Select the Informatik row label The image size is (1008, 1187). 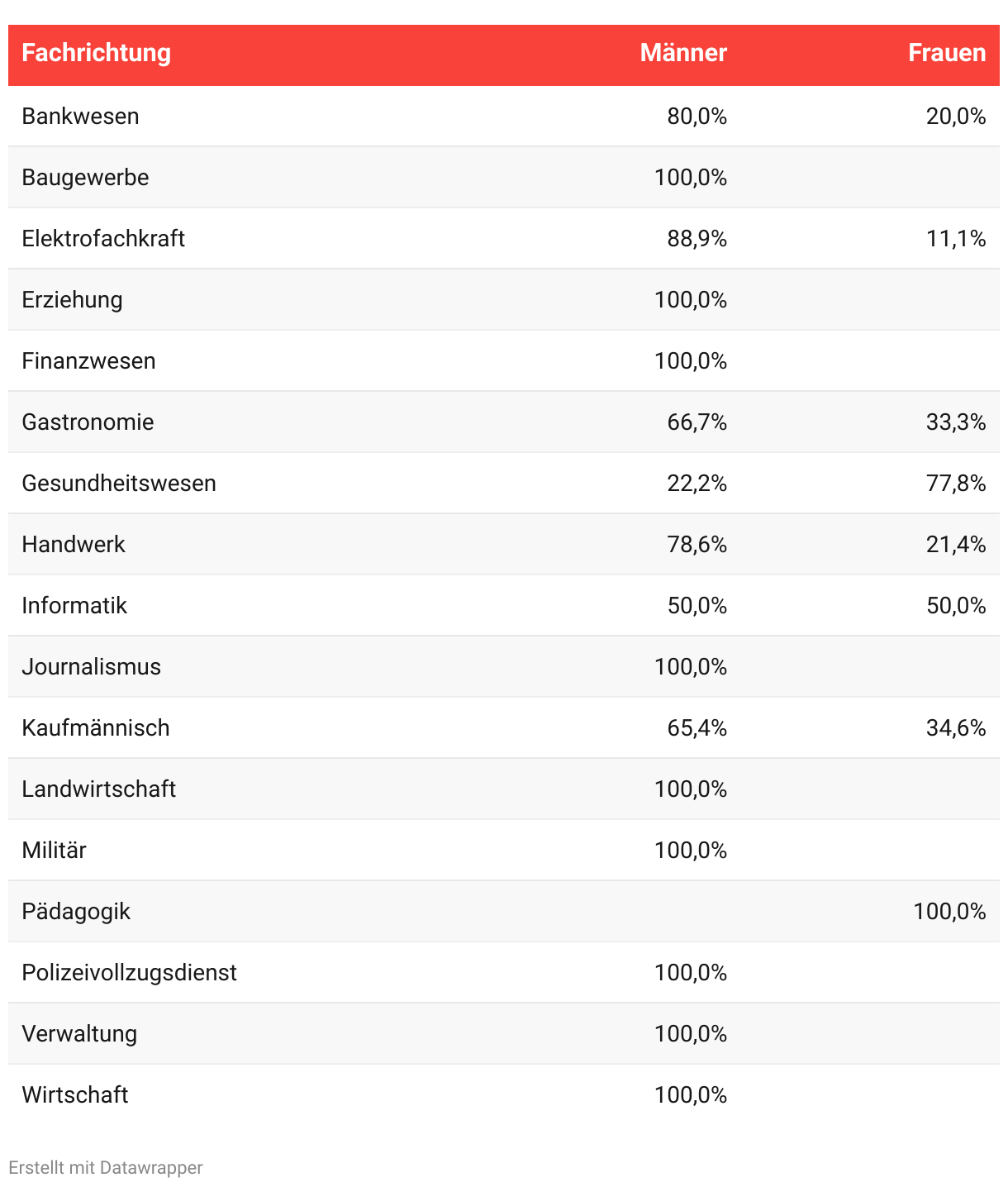(74, 606)
